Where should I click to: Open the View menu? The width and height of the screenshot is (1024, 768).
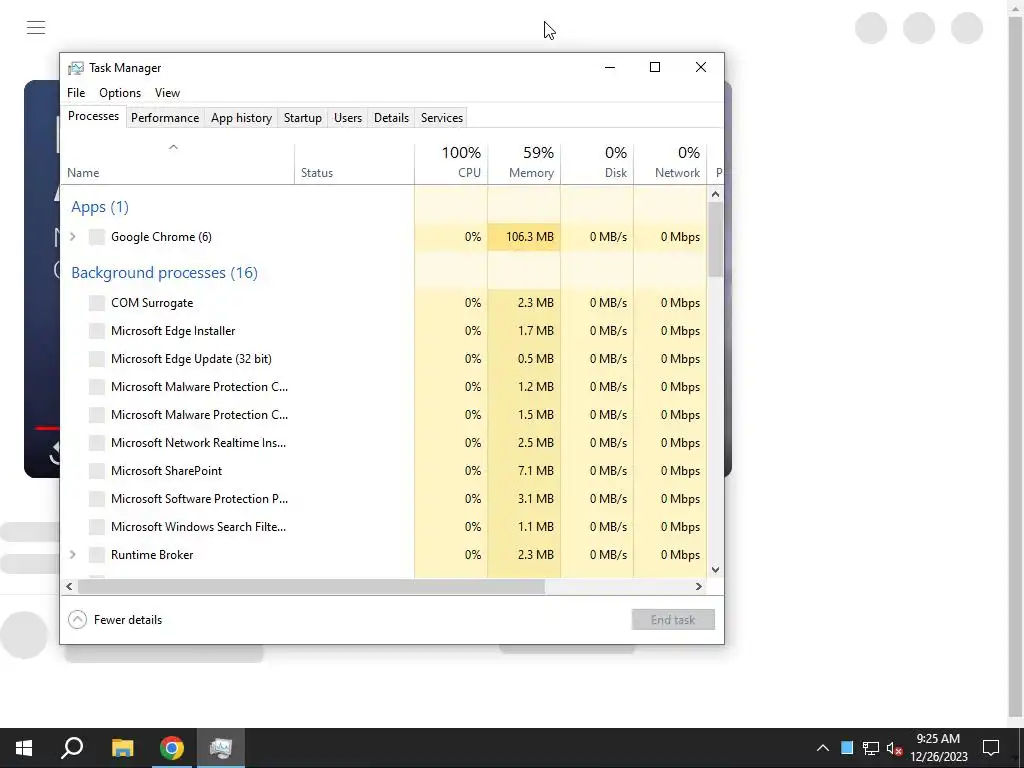pos(167,93)
